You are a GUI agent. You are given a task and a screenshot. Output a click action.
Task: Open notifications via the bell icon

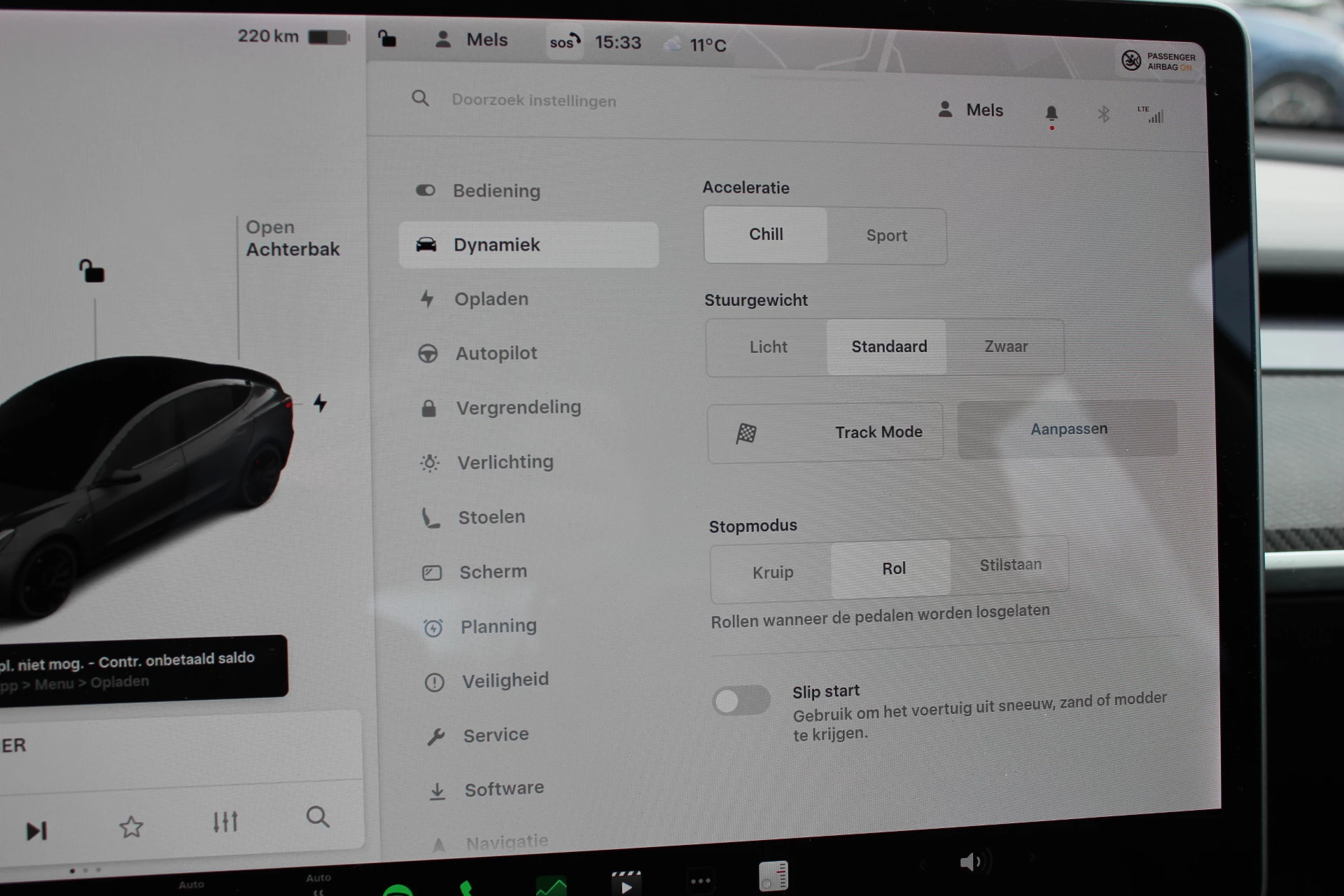1050,113
